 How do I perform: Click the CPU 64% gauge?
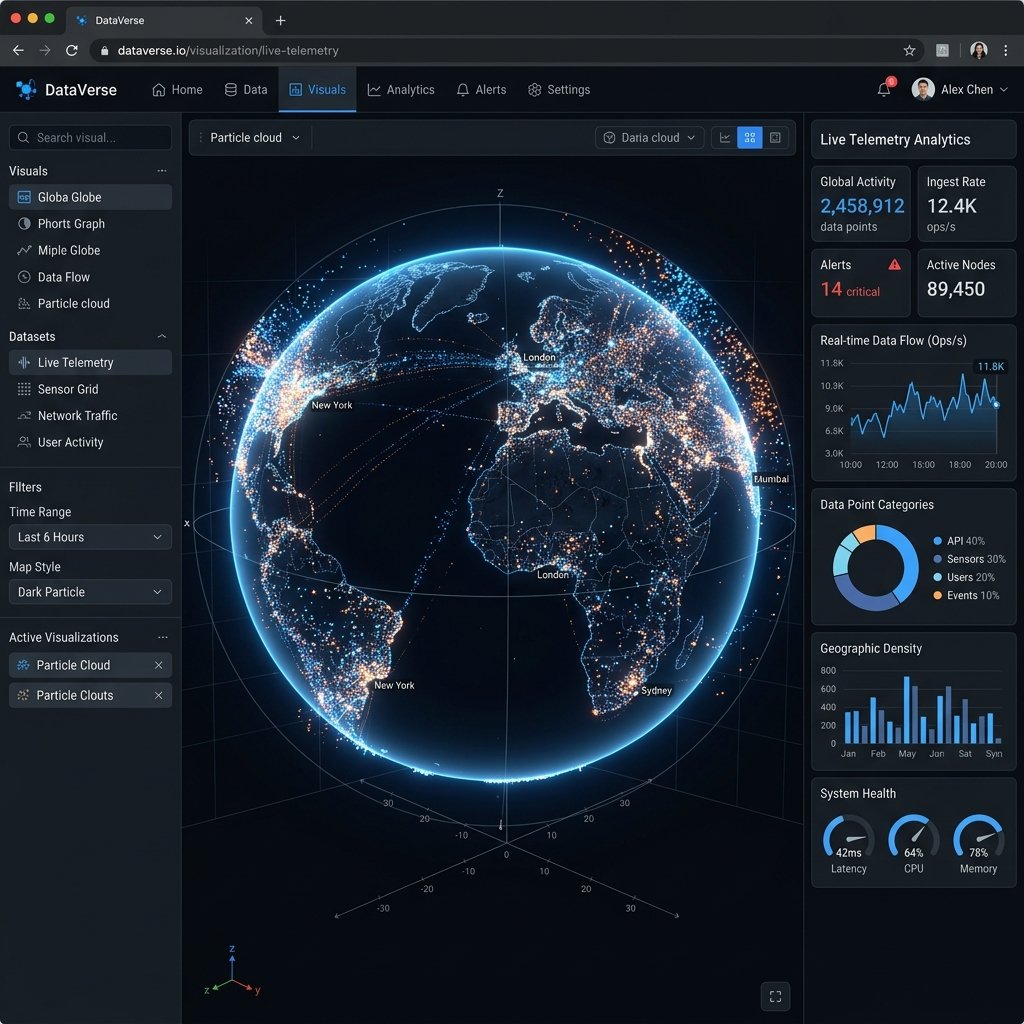pyautogui.click(x=914, y=843)
